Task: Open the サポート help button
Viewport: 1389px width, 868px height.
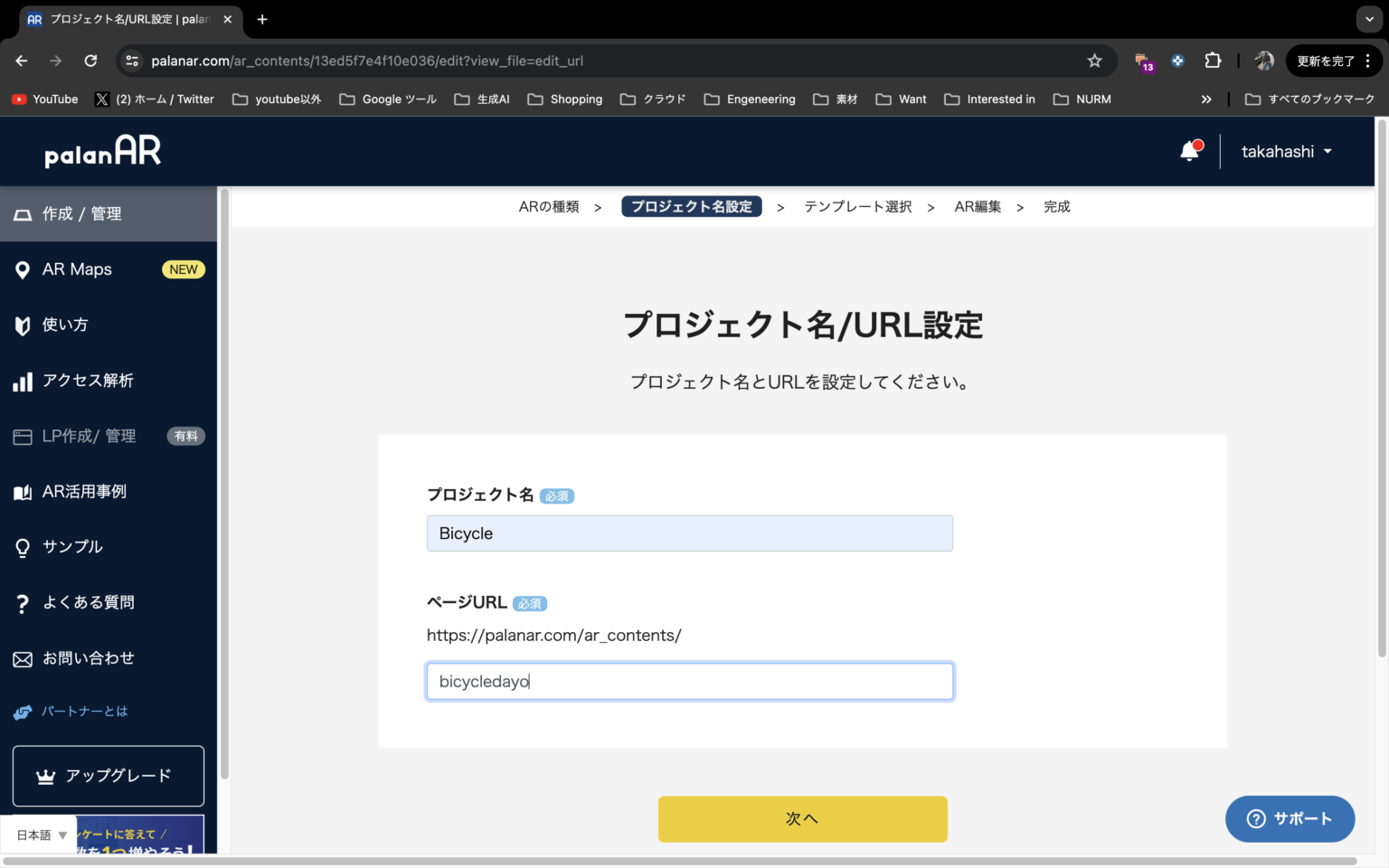Action: tap(1290, 818)
